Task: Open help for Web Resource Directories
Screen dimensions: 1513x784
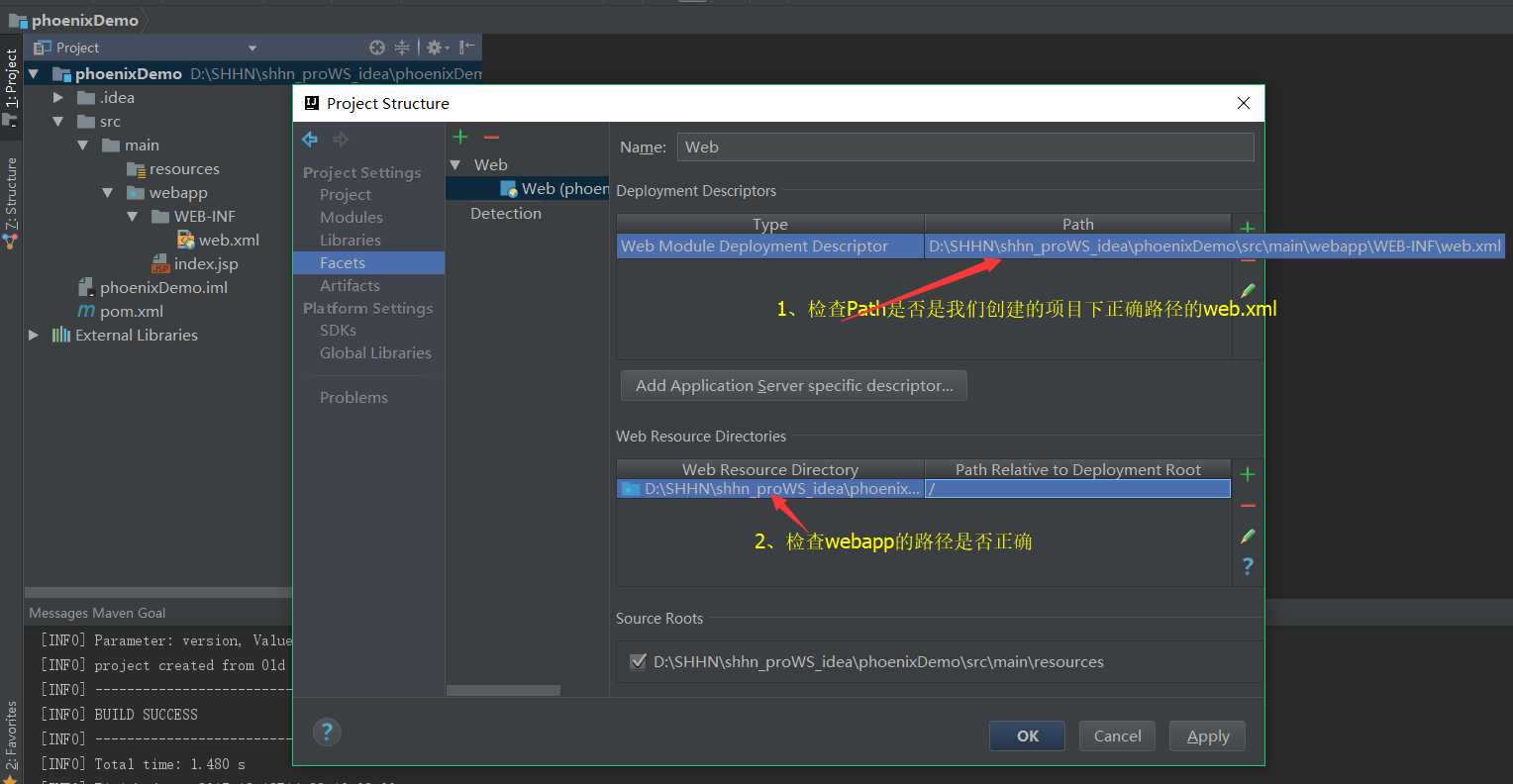Action: [x=1248, y=566]
